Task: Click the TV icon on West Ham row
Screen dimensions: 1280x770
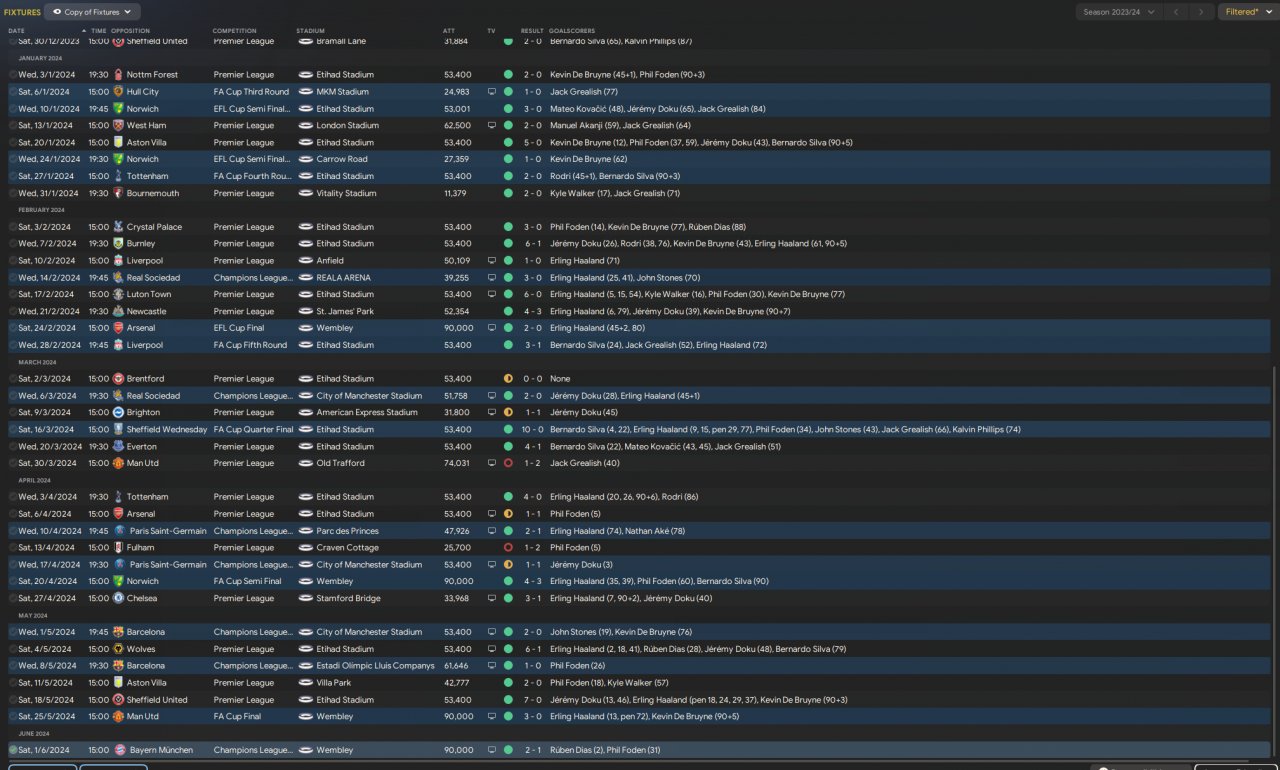Action: point(492,126)
